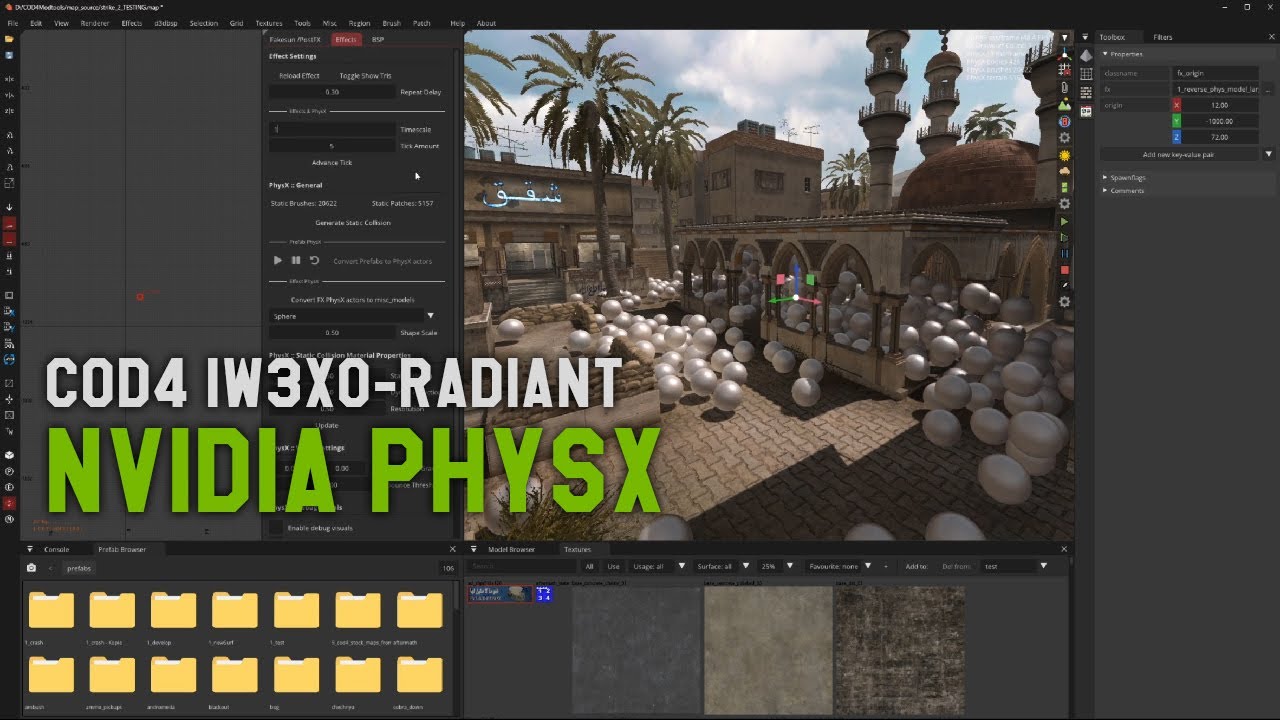Click the origin Z value 72.00 field

[1219, 137]
